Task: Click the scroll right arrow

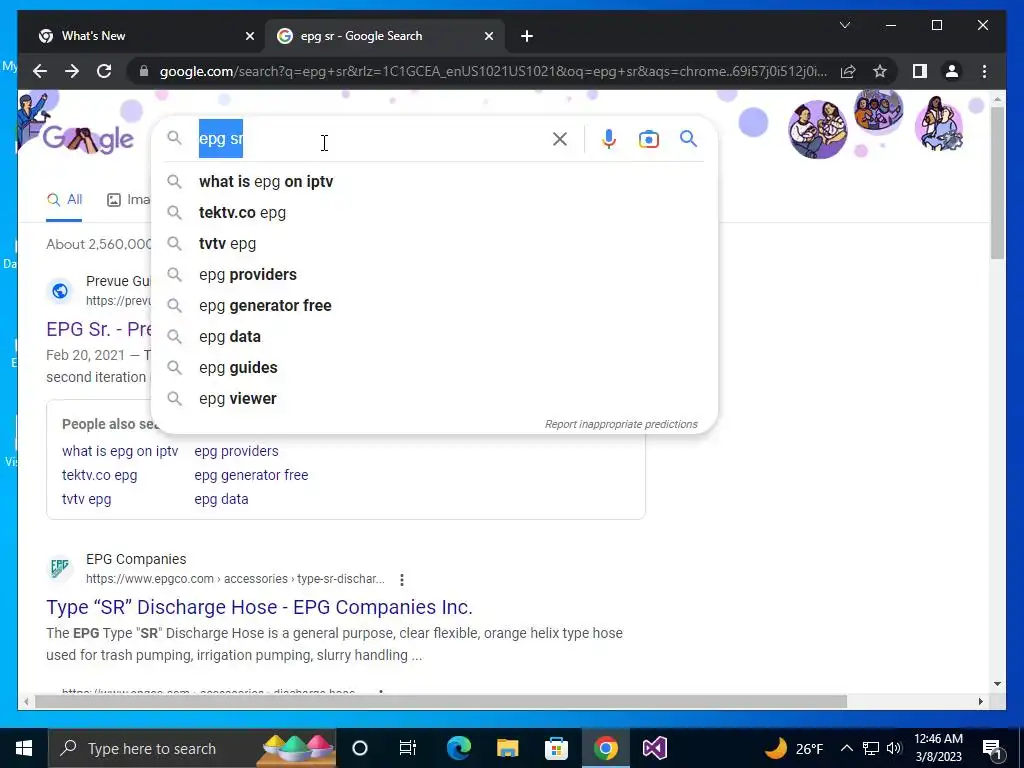Action: 980,701
